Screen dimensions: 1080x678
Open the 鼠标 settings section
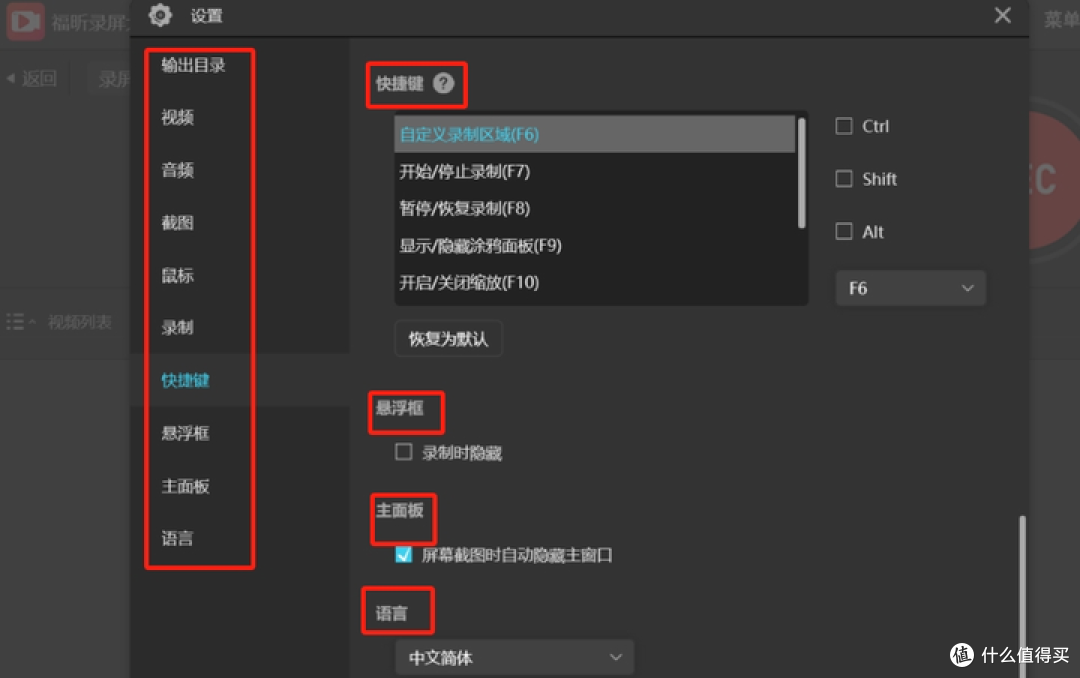[x=177, y=276]
